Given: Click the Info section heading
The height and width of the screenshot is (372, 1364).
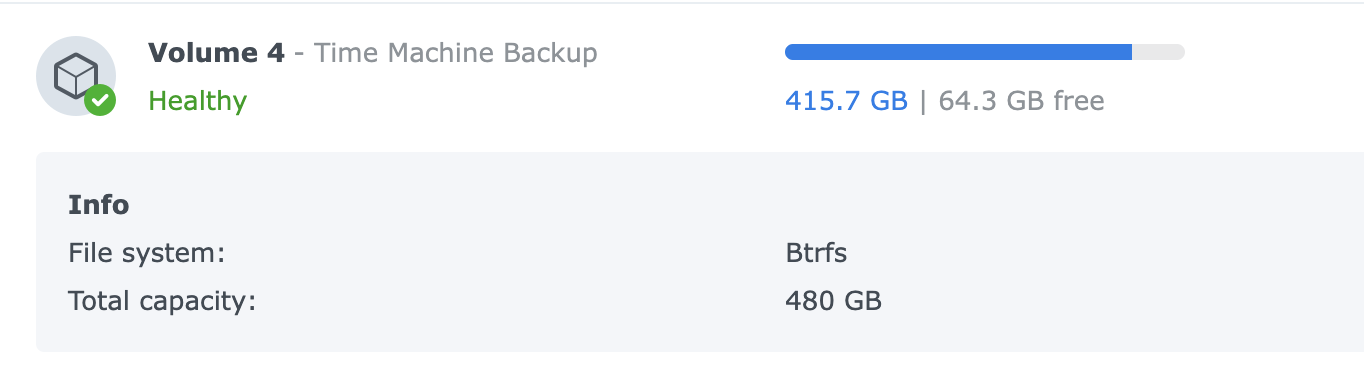Looking at the screenshot, I should [x=98, y=205].
